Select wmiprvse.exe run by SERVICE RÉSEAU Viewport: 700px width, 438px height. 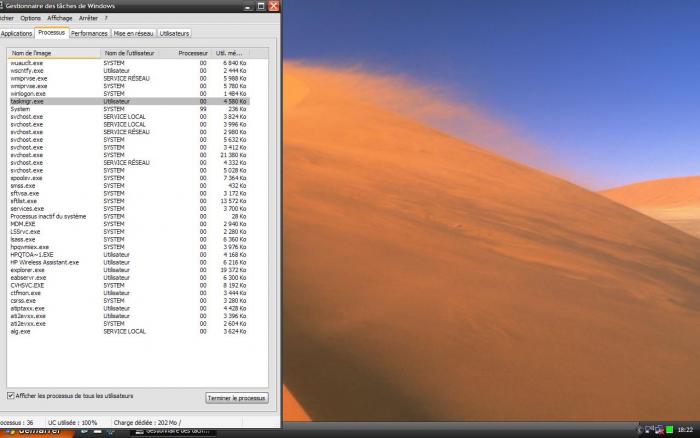pyautogui.click(x=129, y=78)
